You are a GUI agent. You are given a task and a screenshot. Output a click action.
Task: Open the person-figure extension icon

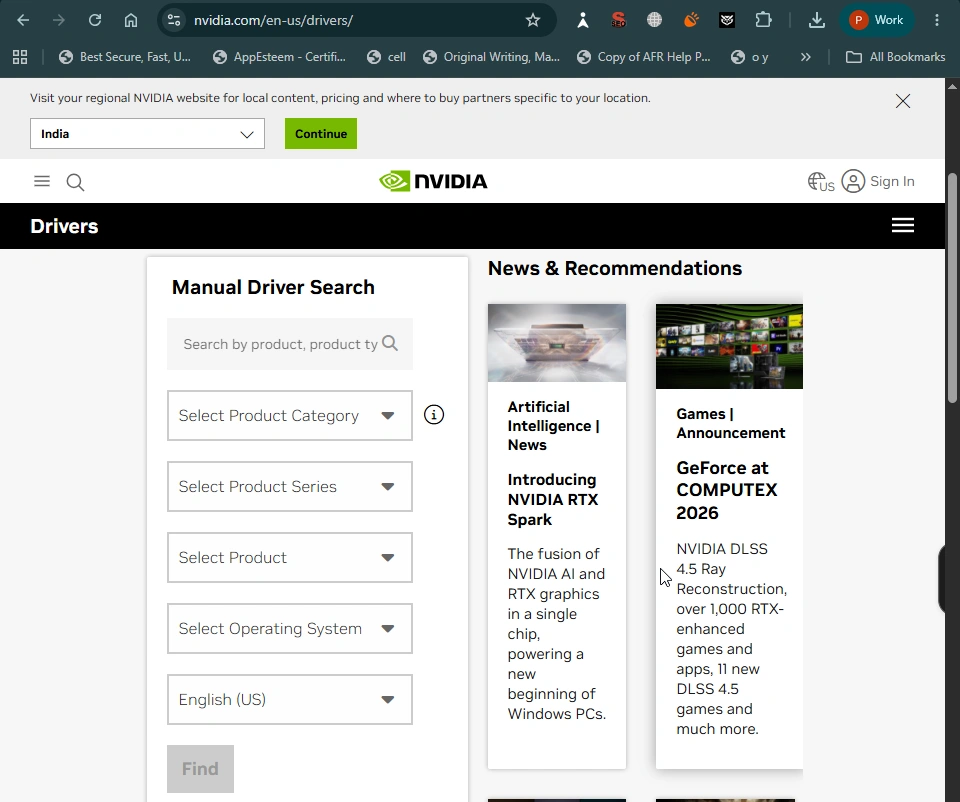(x=583, y=20)
